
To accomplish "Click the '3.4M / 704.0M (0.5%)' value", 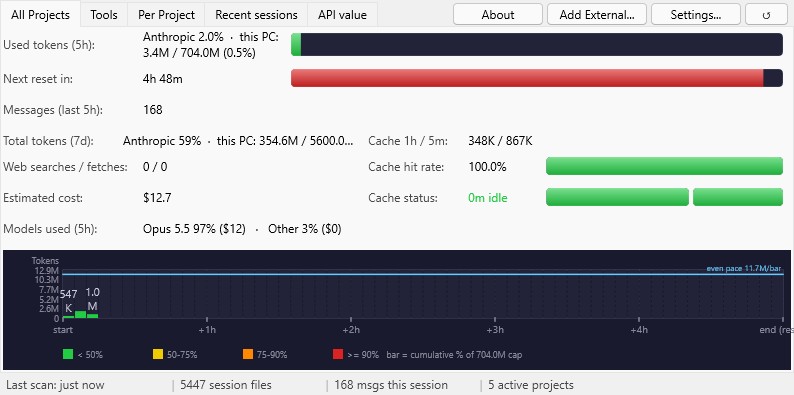I will point(199,53).
